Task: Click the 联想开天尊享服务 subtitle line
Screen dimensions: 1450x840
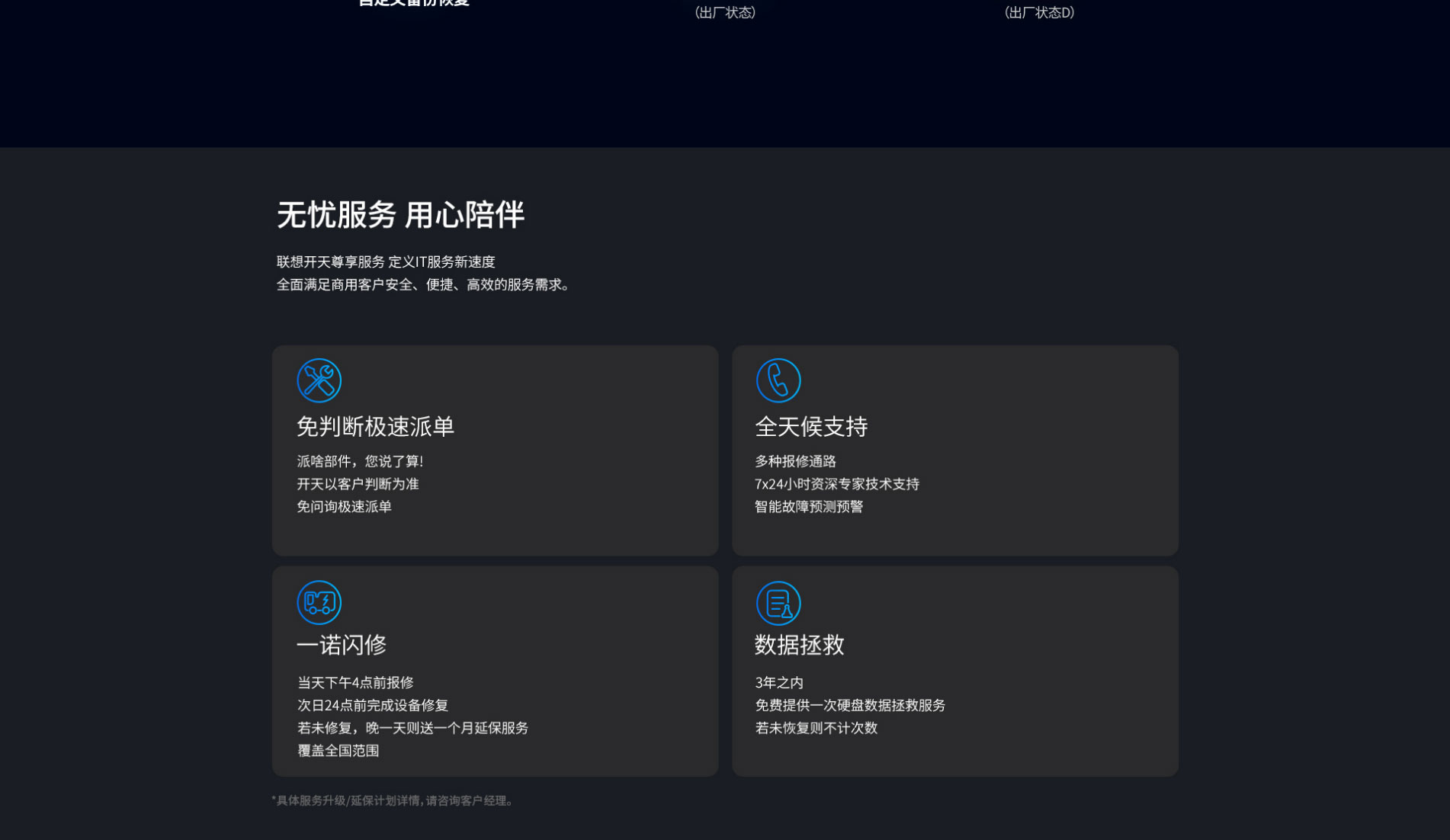Action: 386,262
